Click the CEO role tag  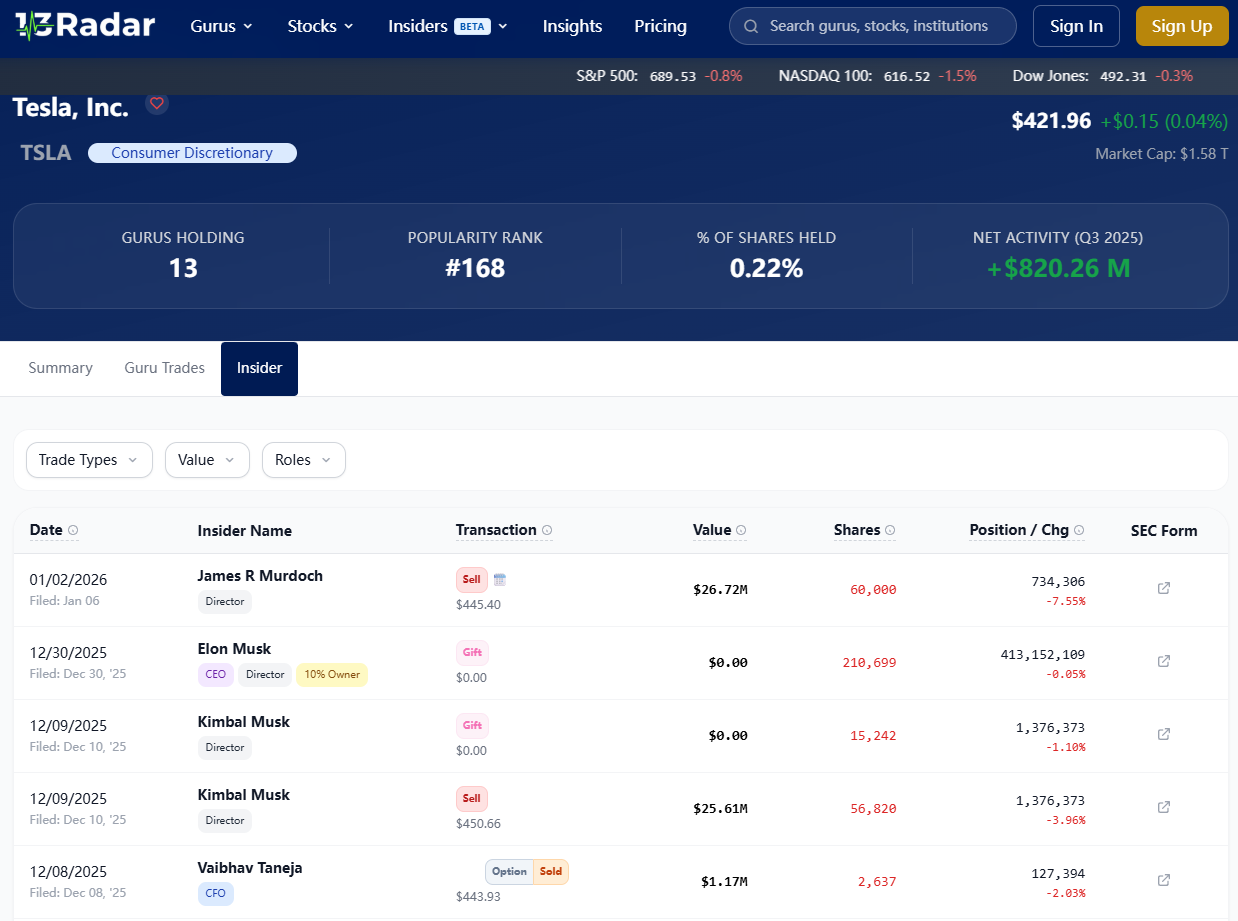pos(216,674)
